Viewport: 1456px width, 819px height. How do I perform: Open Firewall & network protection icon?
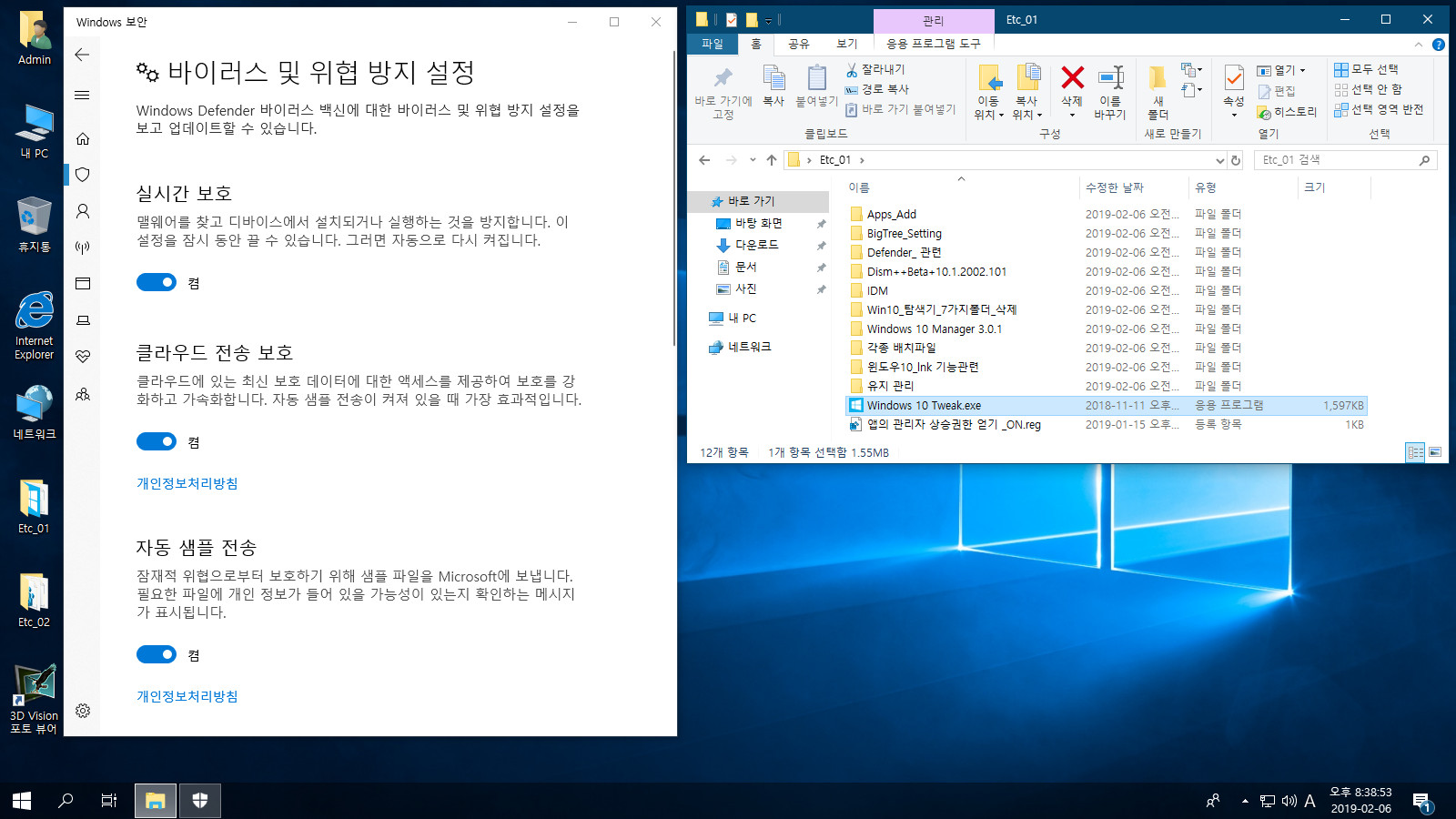[83, 248]
